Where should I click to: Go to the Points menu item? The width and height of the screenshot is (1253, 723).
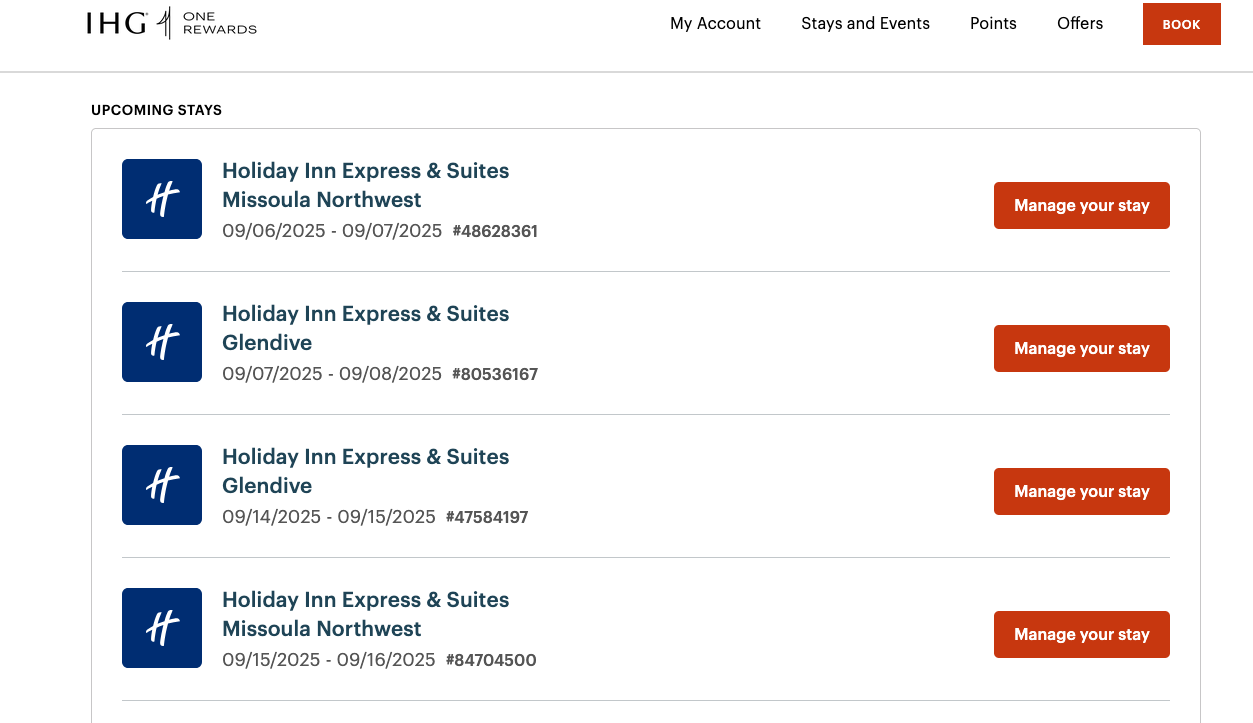(x=993, y=24)
